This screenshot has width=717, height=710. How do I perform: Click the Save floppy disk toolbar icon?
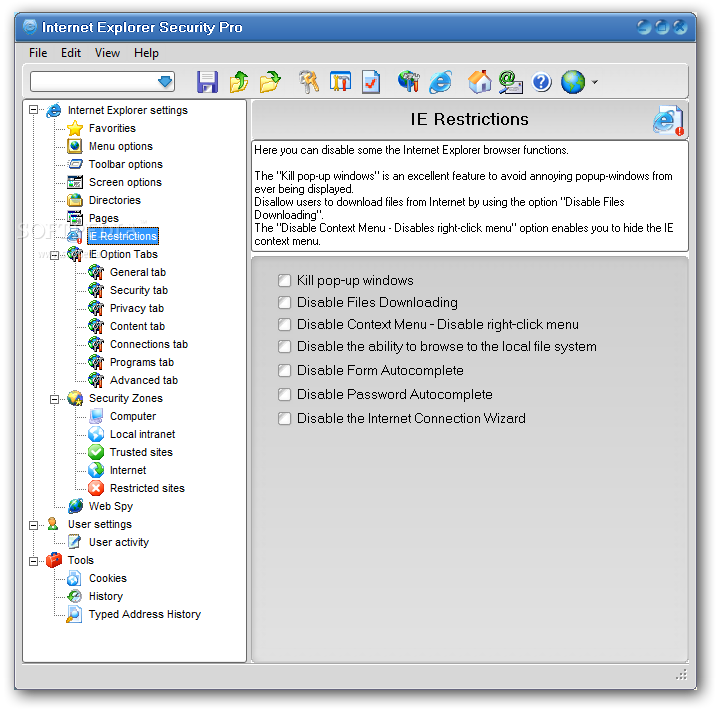[207, 82]
